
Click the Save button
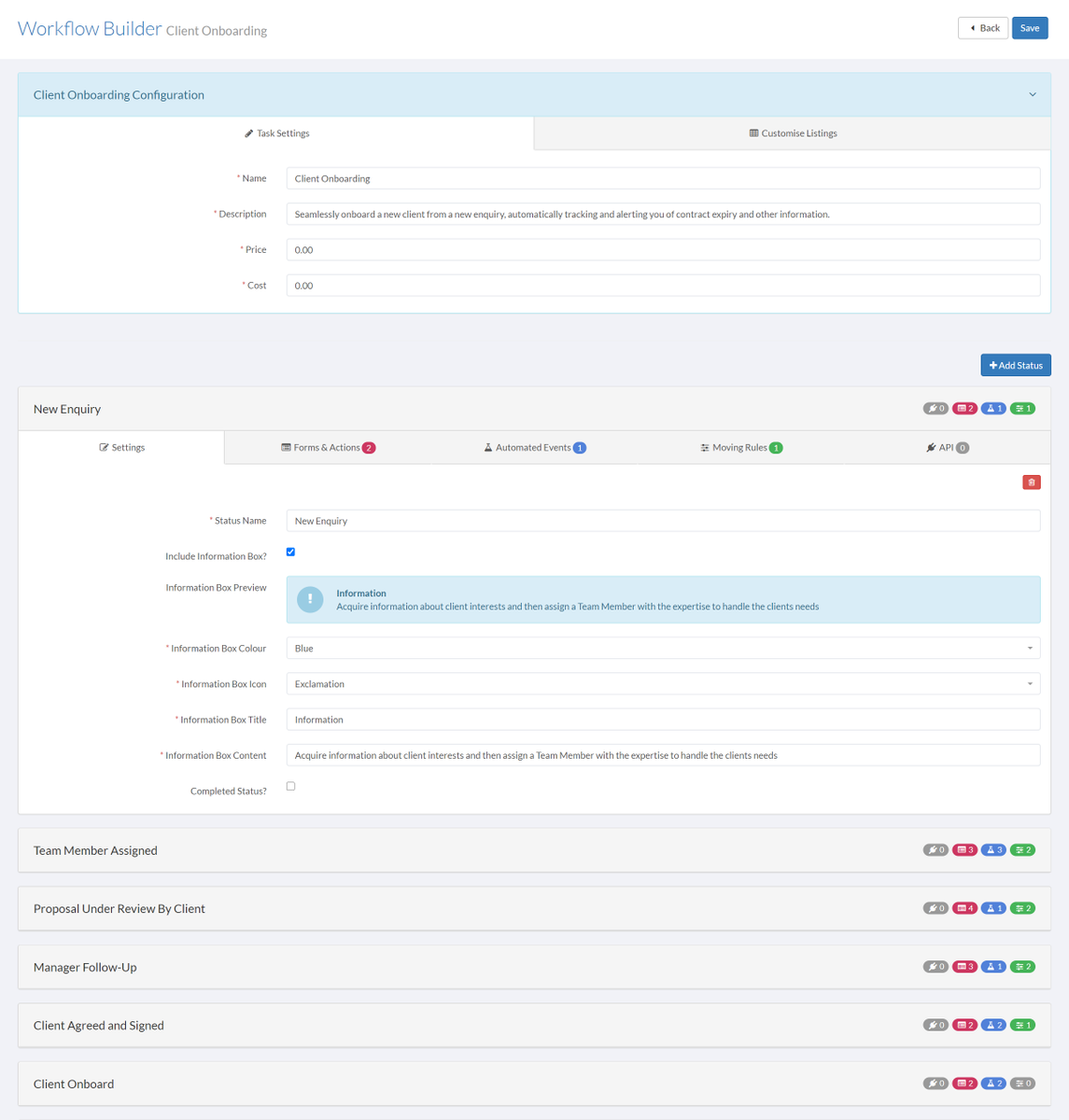tap(1030, 28)
